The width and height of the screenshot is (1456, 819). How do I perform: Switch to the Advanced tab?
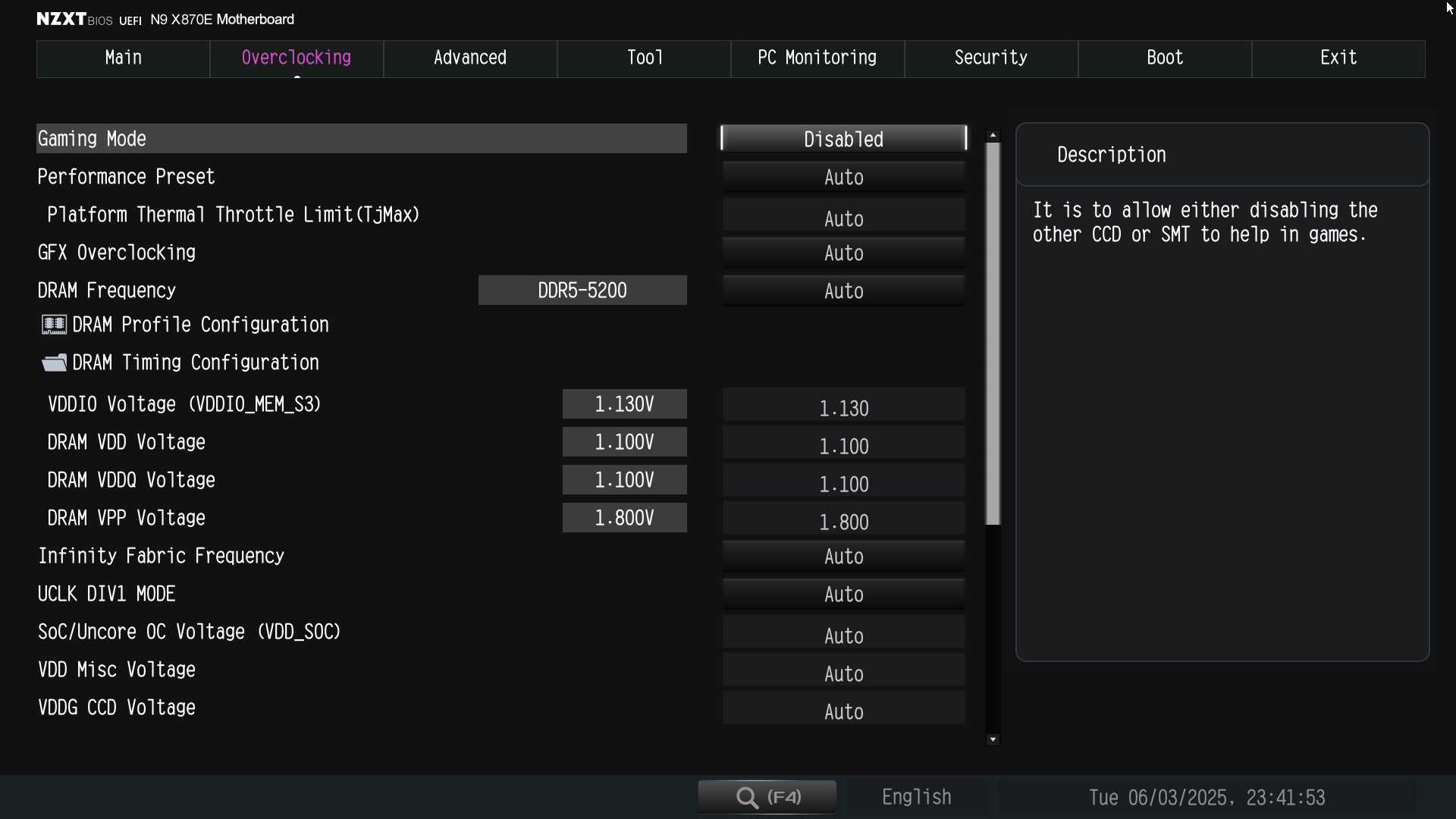[469, 58]
